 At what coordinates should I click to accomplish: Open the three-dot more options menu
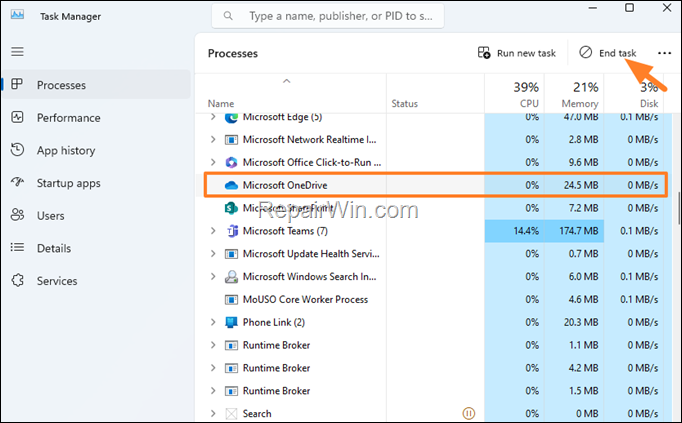click(664, 53)
